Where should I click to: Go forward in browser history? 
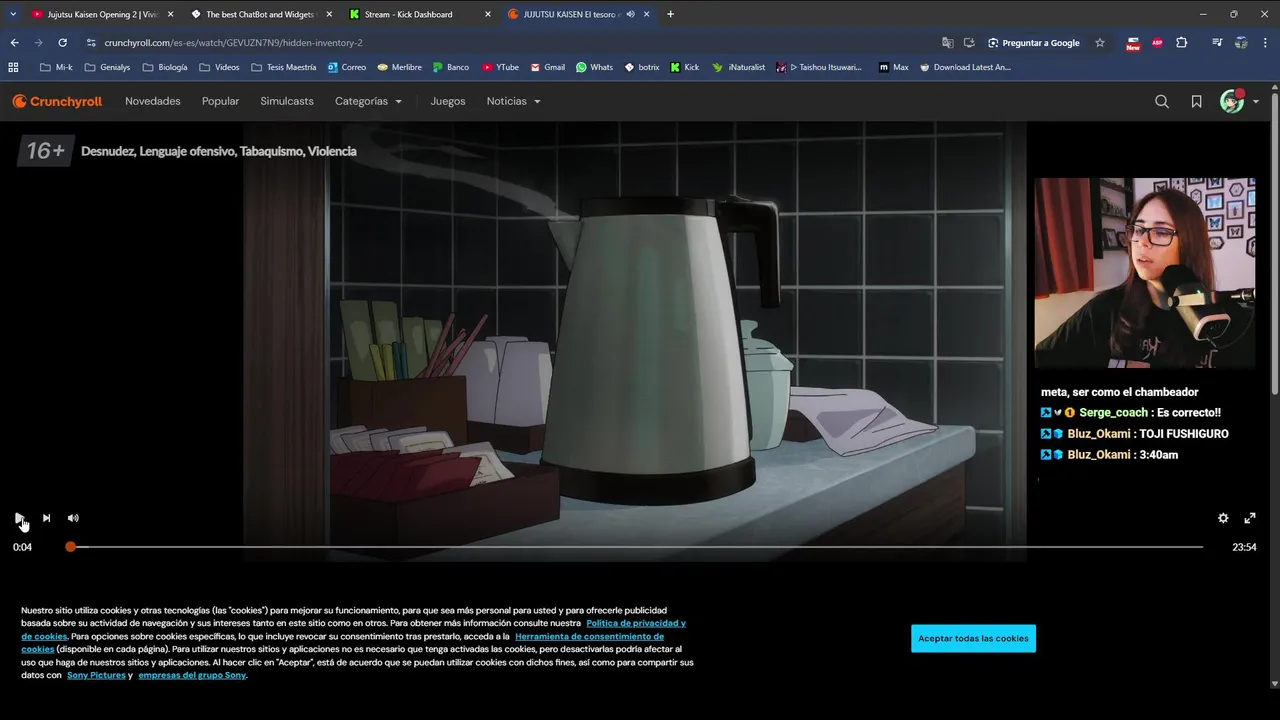tap(38, 43)
